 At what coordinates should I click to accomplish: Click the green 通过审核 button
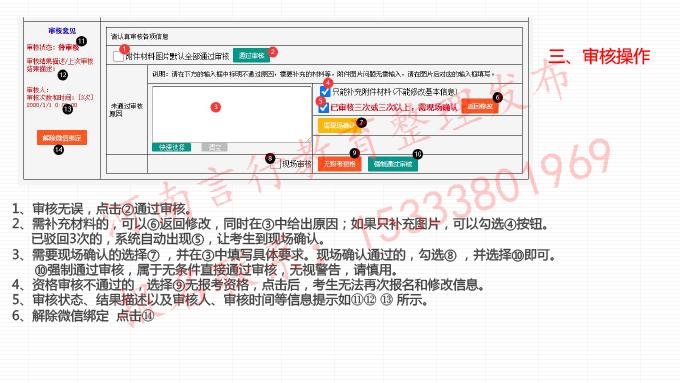pyautogui.click(x=252, y=56)
